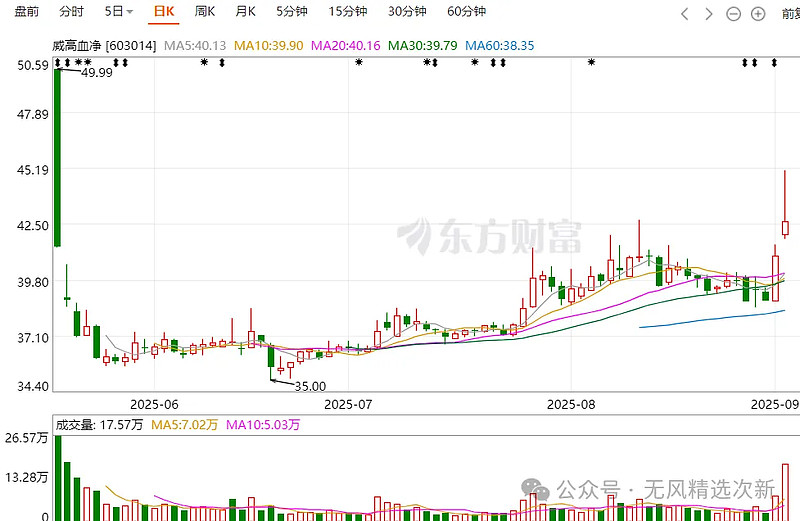The height and width of the screenshot is (521, 800).
Task: Open the 5日 period dropdown
Action: [119, 12]
